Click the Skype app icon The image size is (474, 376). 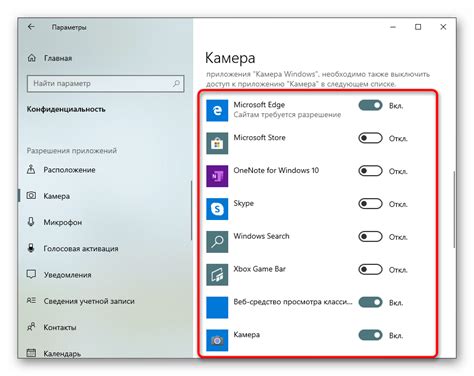pos(217,209)
